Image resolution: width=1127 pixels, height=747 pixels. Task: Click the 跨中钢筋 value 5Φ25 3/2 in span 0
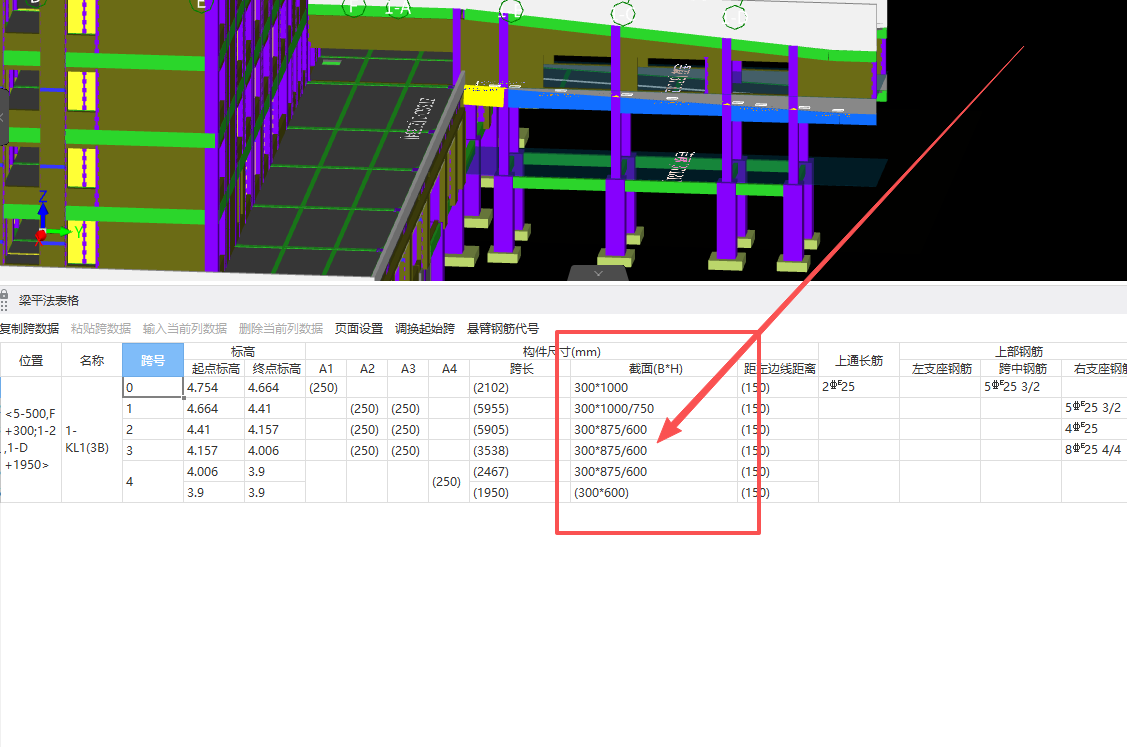click(1021, 388)
